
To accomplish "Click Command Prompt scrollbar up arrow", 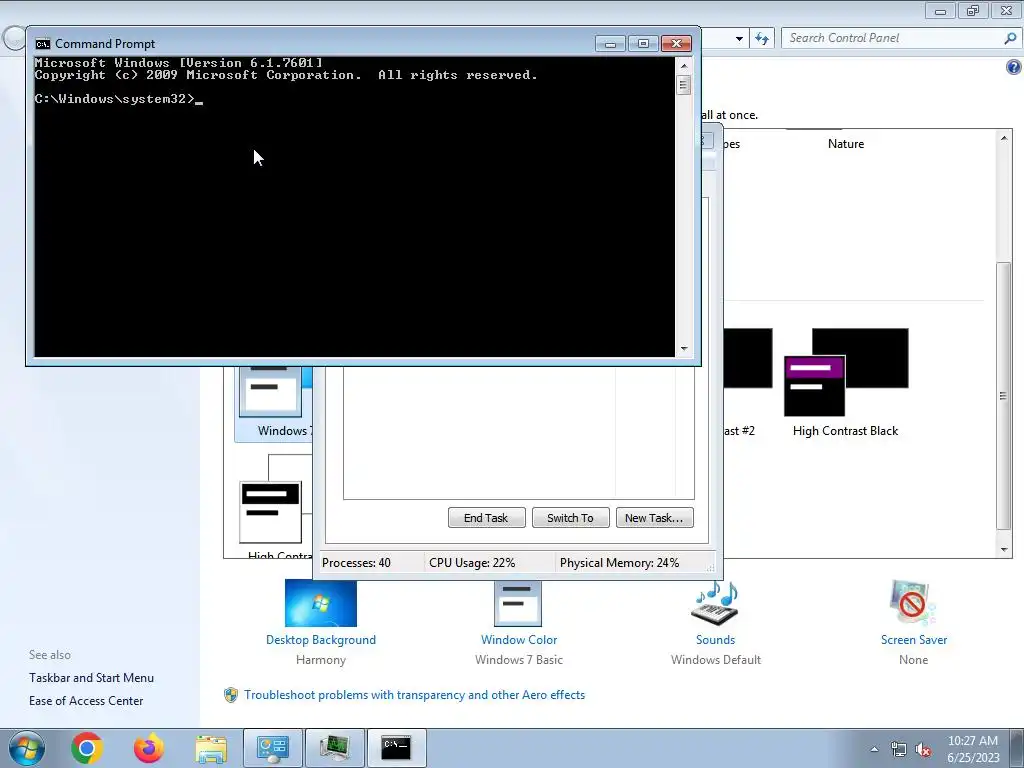I will coord(684,66).
